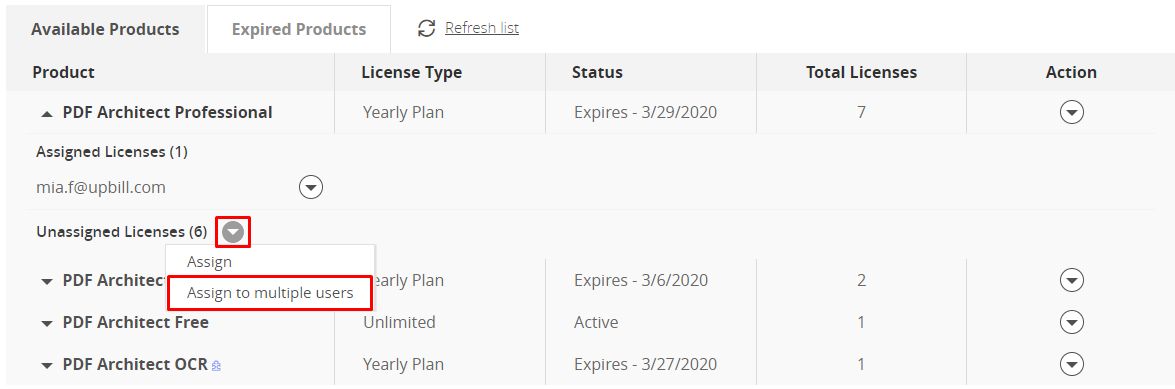Choose Assign from the dropdown menu
1175x389 pixels.
[x=209, y=262]
